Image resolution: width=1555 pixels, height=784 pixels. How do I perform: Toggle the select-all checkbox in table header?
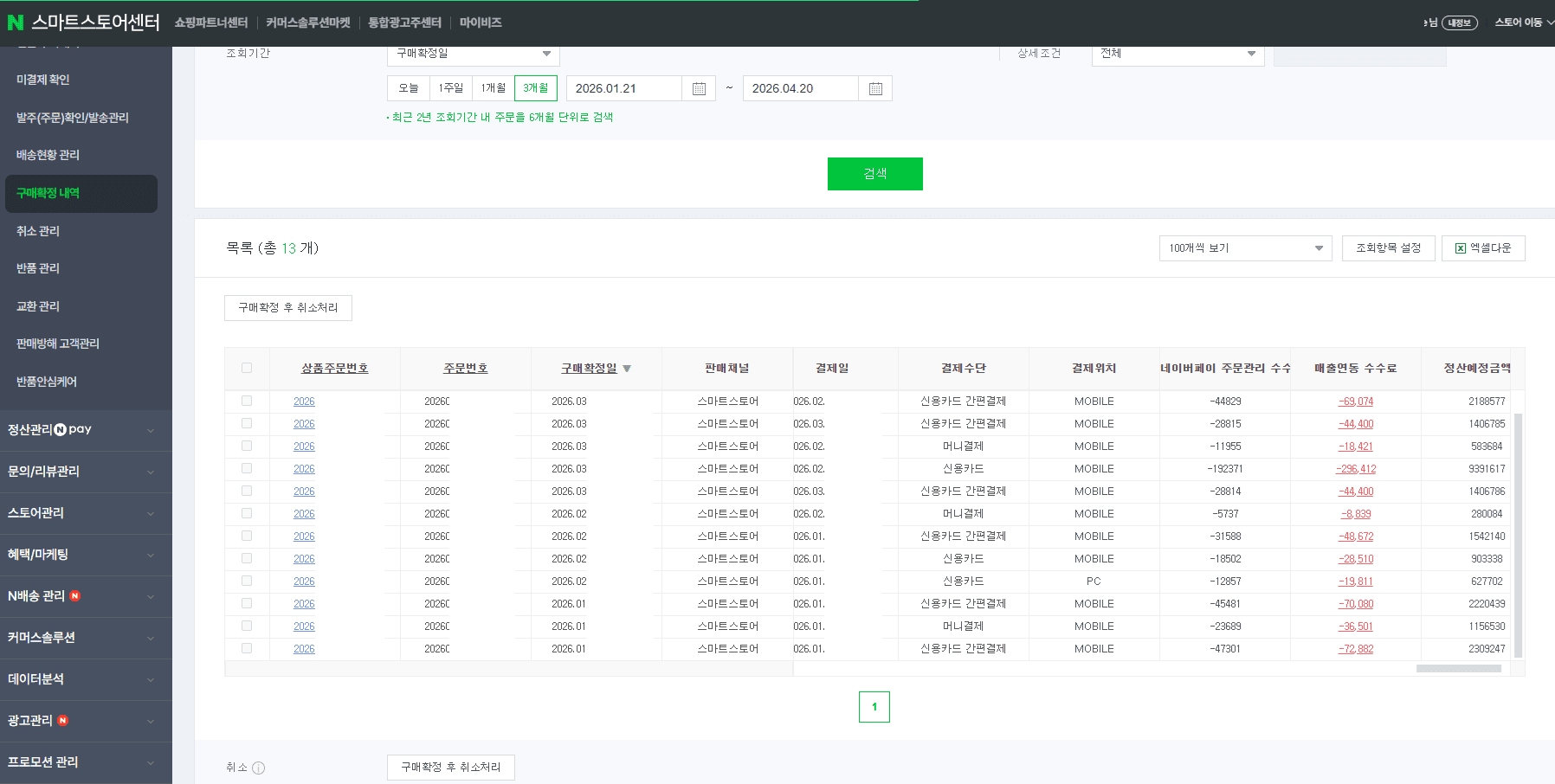[x=247, y=368]
